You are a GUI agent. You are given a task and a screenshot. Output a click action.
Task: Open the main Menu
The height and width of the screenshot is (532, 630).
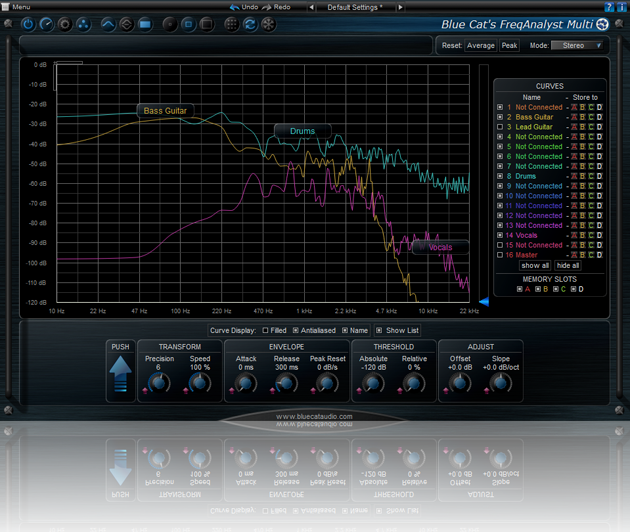(16, 7)
